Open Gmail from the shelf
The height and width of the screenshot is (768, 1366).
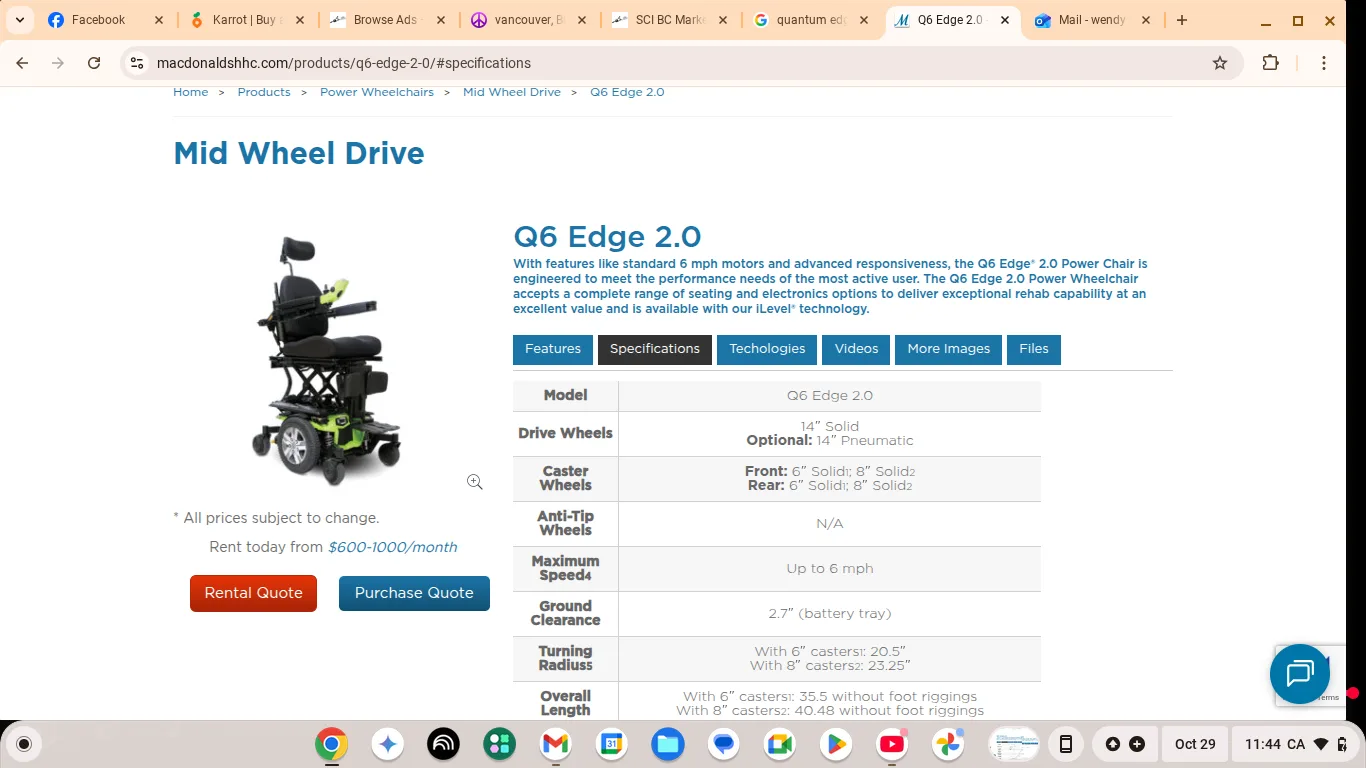[555, 744]
